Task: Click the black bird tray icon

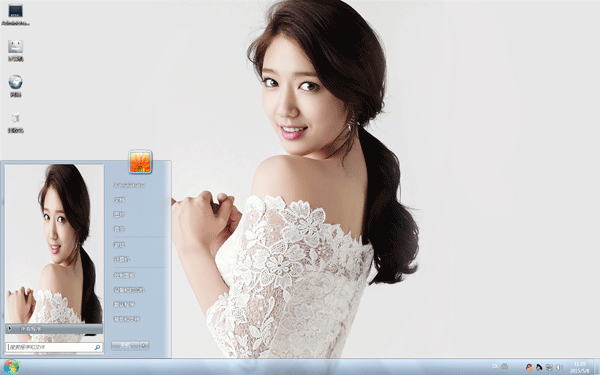Action: [x=539, y=367]
